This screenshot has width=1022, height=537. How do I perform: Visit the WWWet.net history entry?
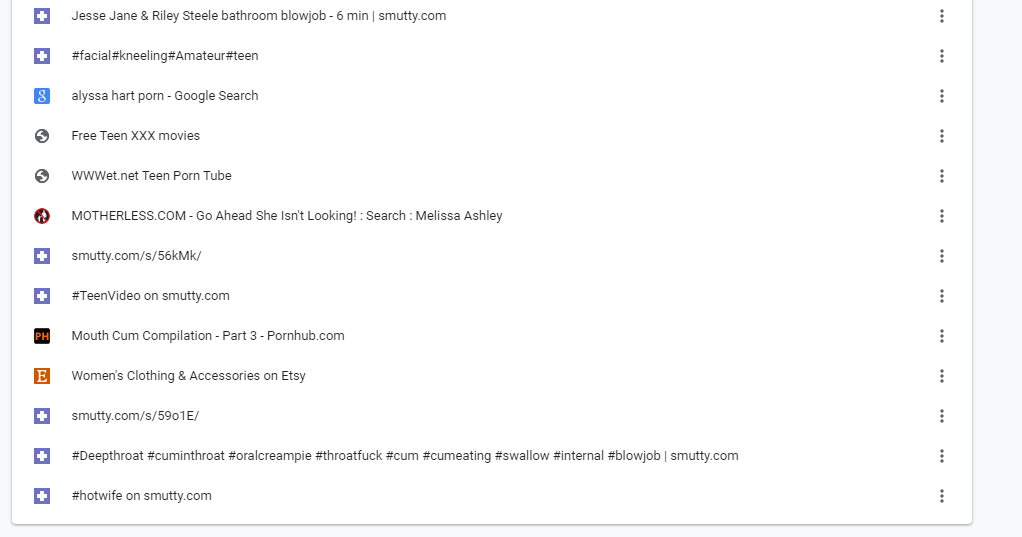pos(151,176)
